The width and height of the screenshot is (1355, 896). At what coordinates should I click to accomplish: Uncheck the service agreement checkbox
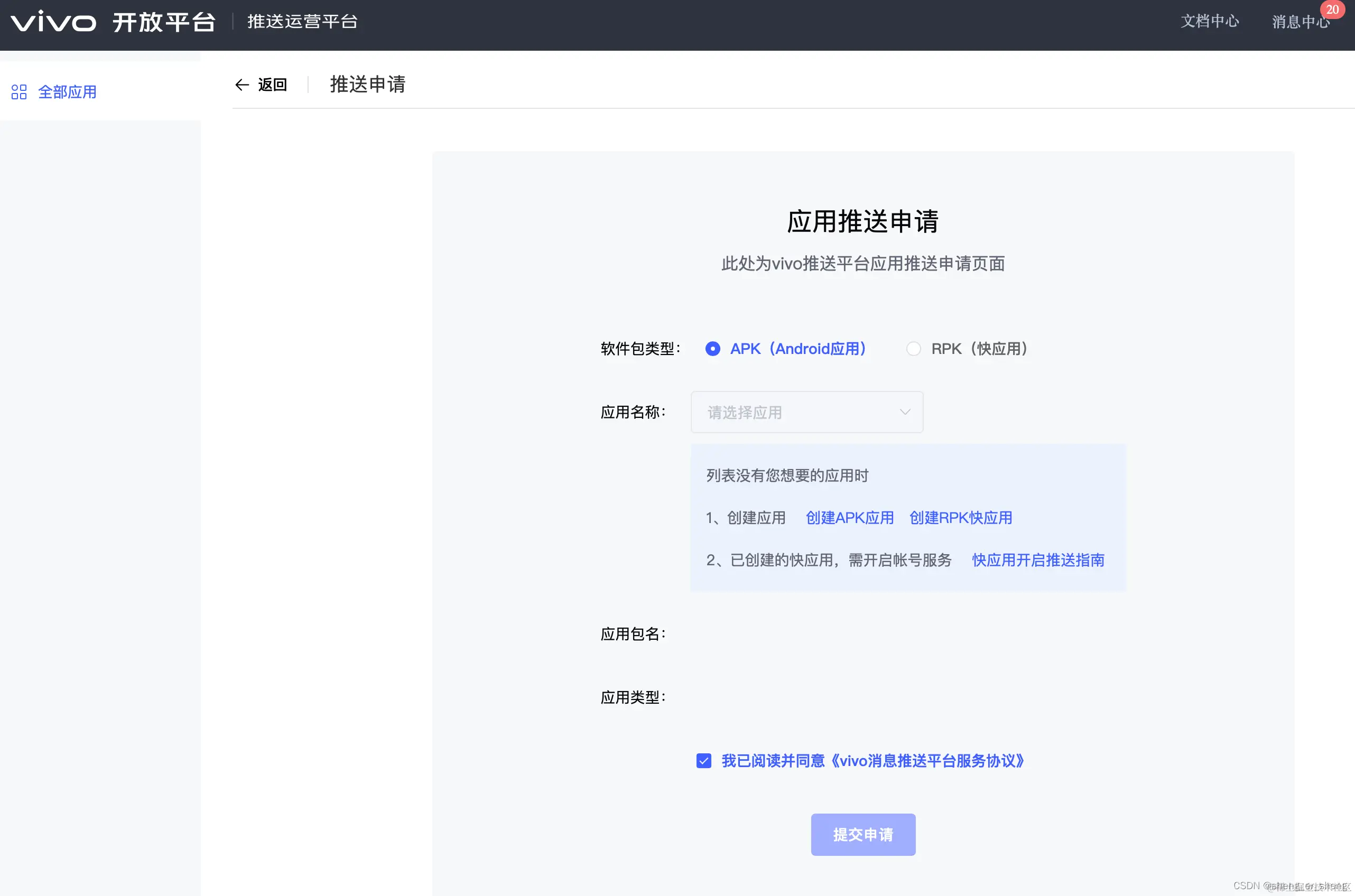tap(703, 761)
